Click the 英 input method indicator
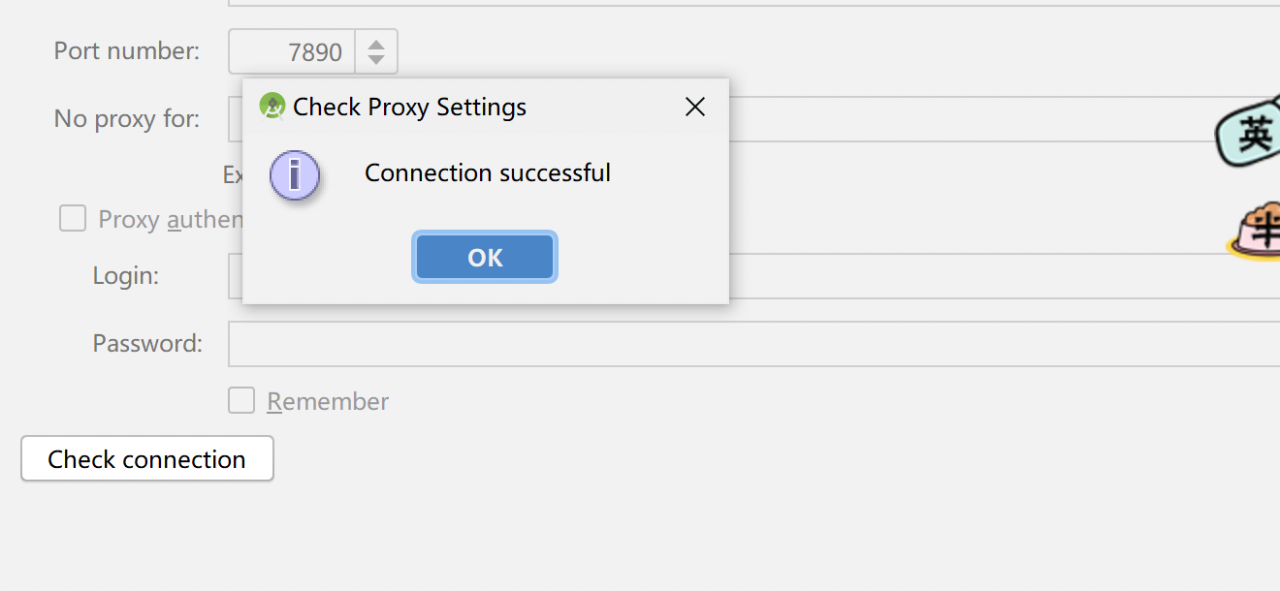 1253,132
